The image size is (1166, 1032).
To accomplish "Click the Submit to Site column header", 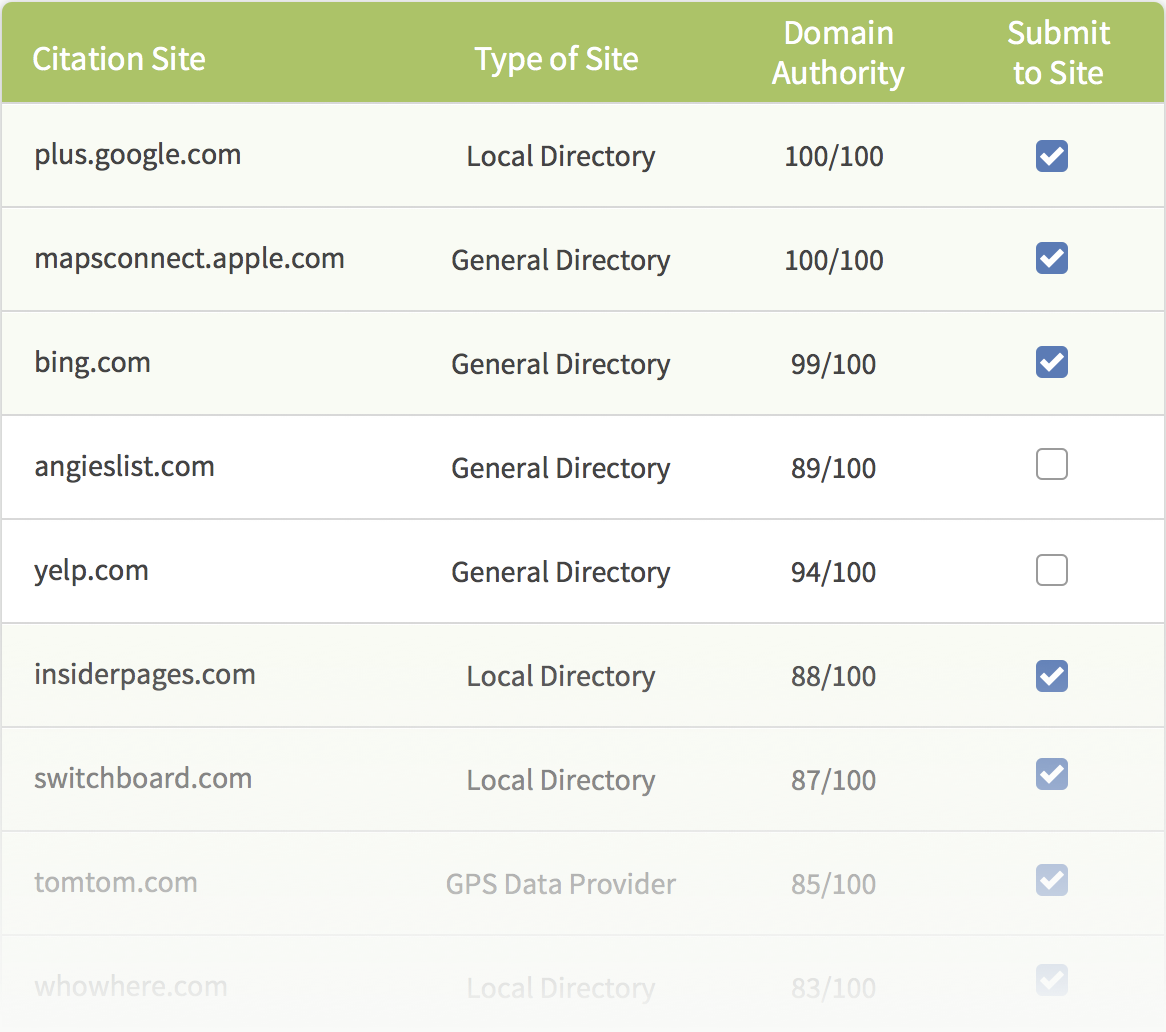I will pyautogui.click(x=1058, y=54).
